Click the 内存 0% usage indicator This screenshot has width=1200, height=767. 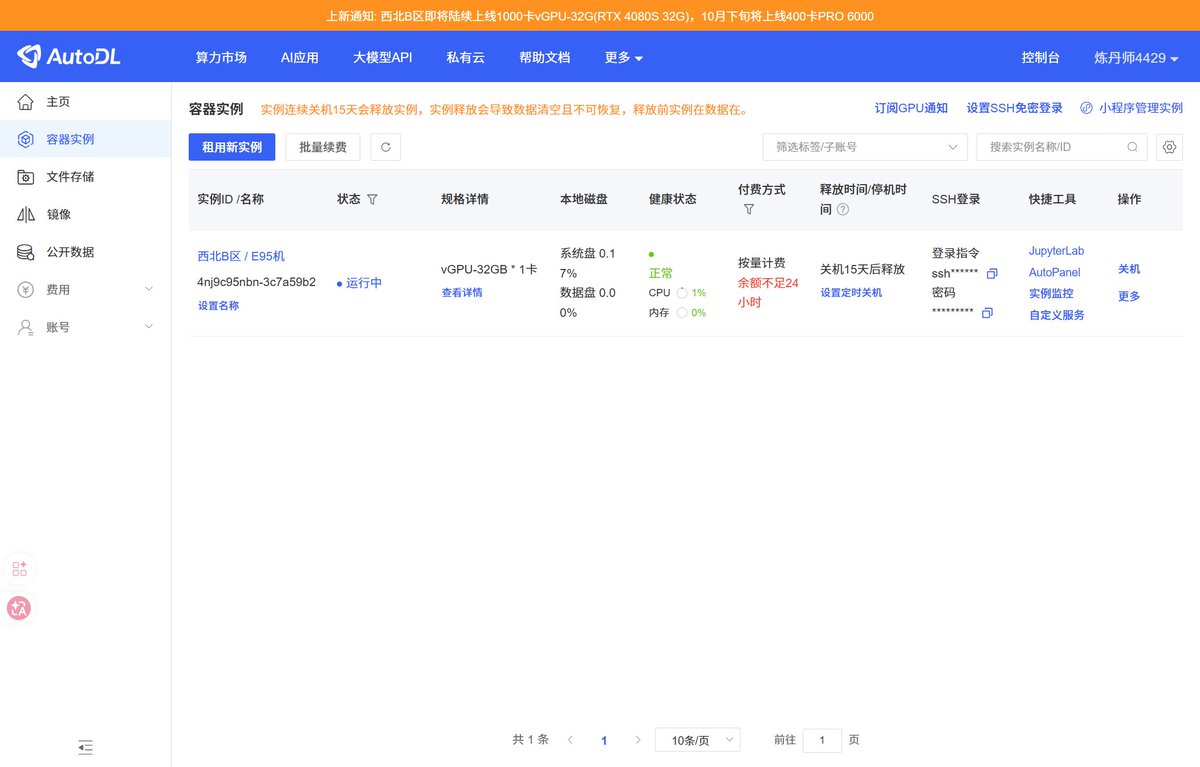[677, 313]
